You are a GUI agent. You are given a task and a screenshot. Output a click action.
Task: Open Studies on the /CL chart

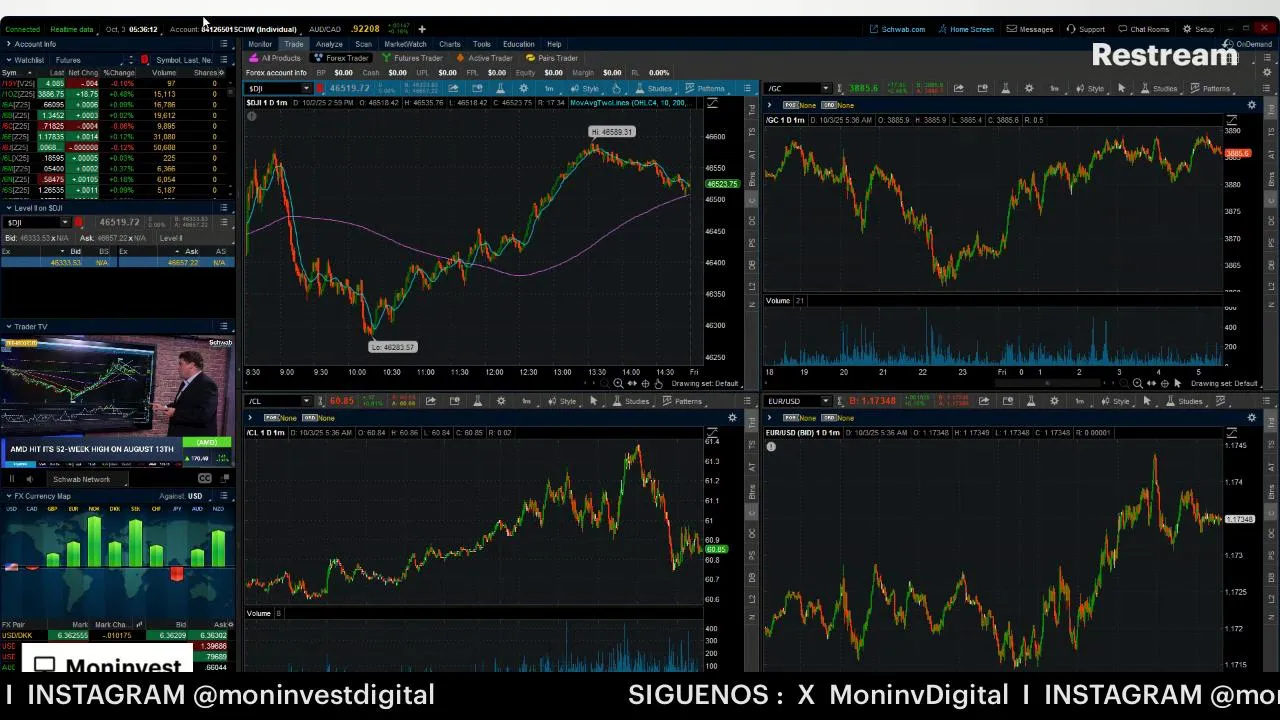pos(632,401)
